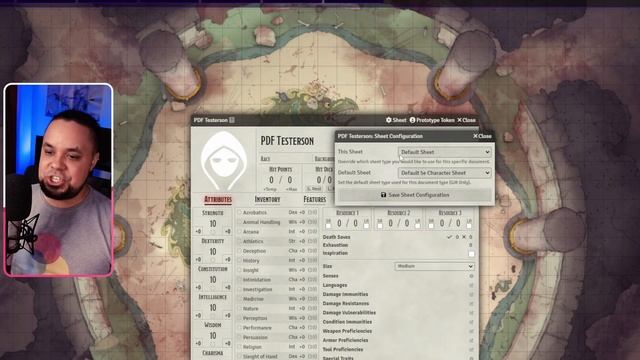Toggle Arcana proficiency marker

(240, 231)
